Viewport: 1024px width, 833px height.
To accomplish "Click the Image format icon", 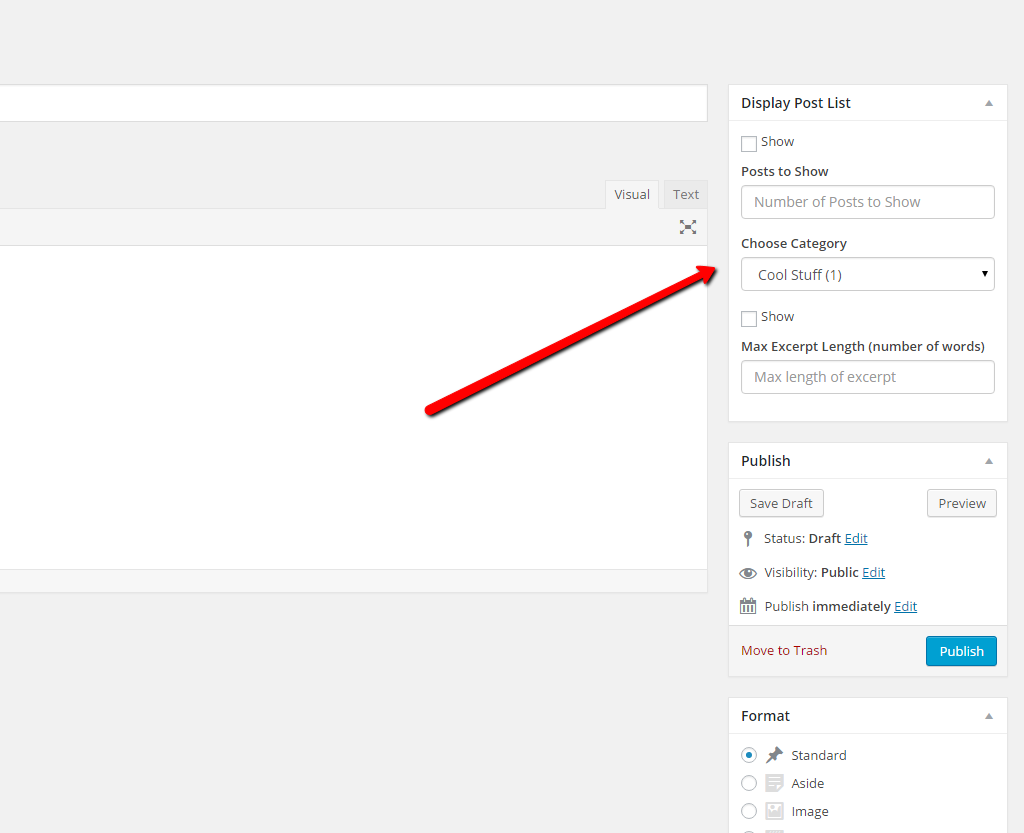I will click(x=774, y=811).
